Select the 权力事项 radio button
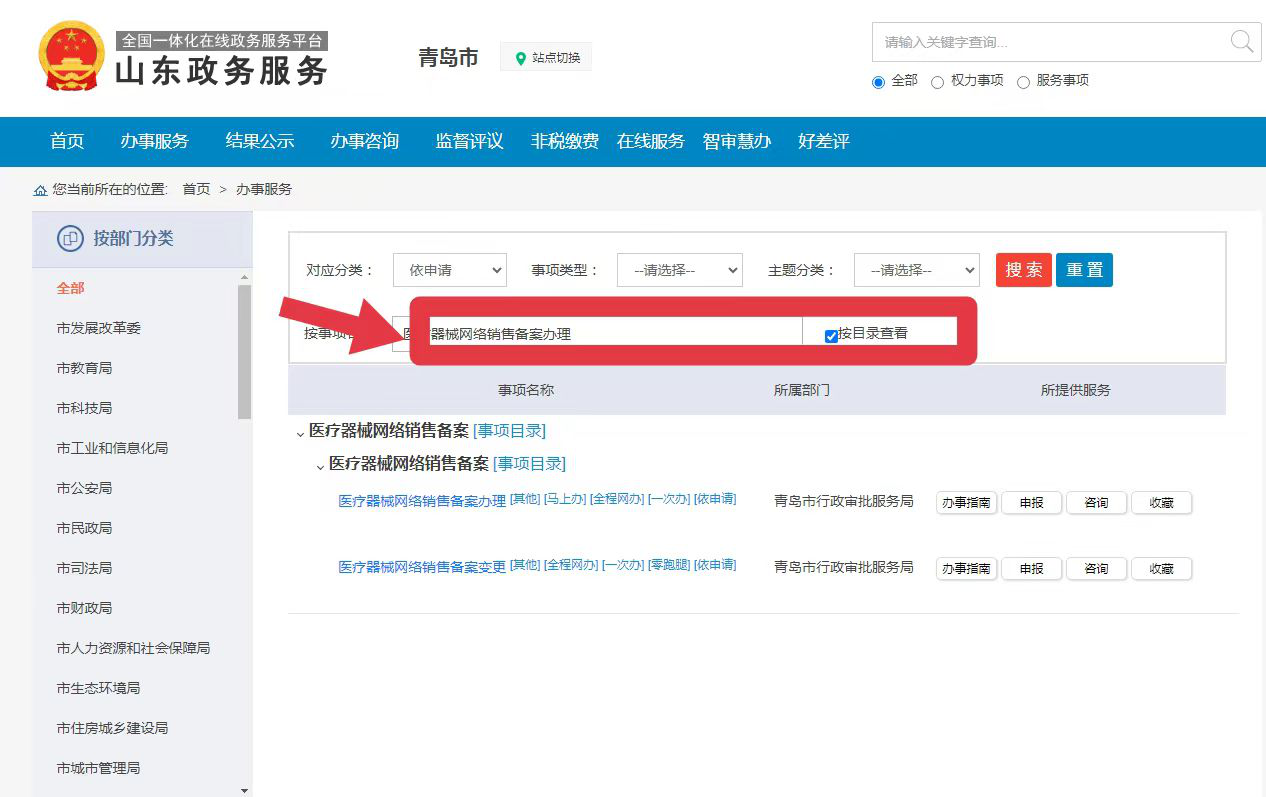The image size is (1266, 797). [936, 82]
